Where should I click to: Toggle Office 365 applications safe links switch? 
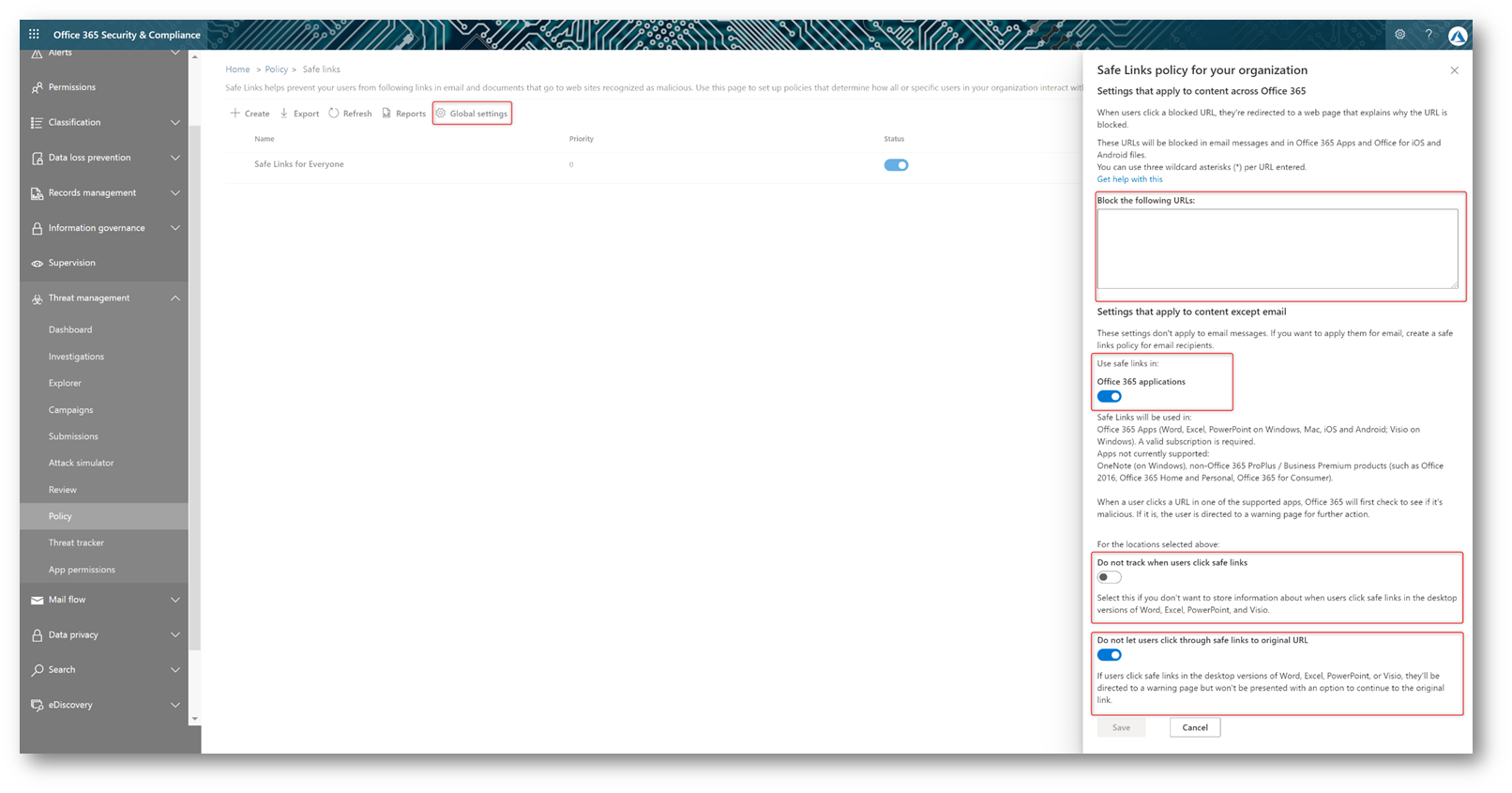pos(1110,397)
